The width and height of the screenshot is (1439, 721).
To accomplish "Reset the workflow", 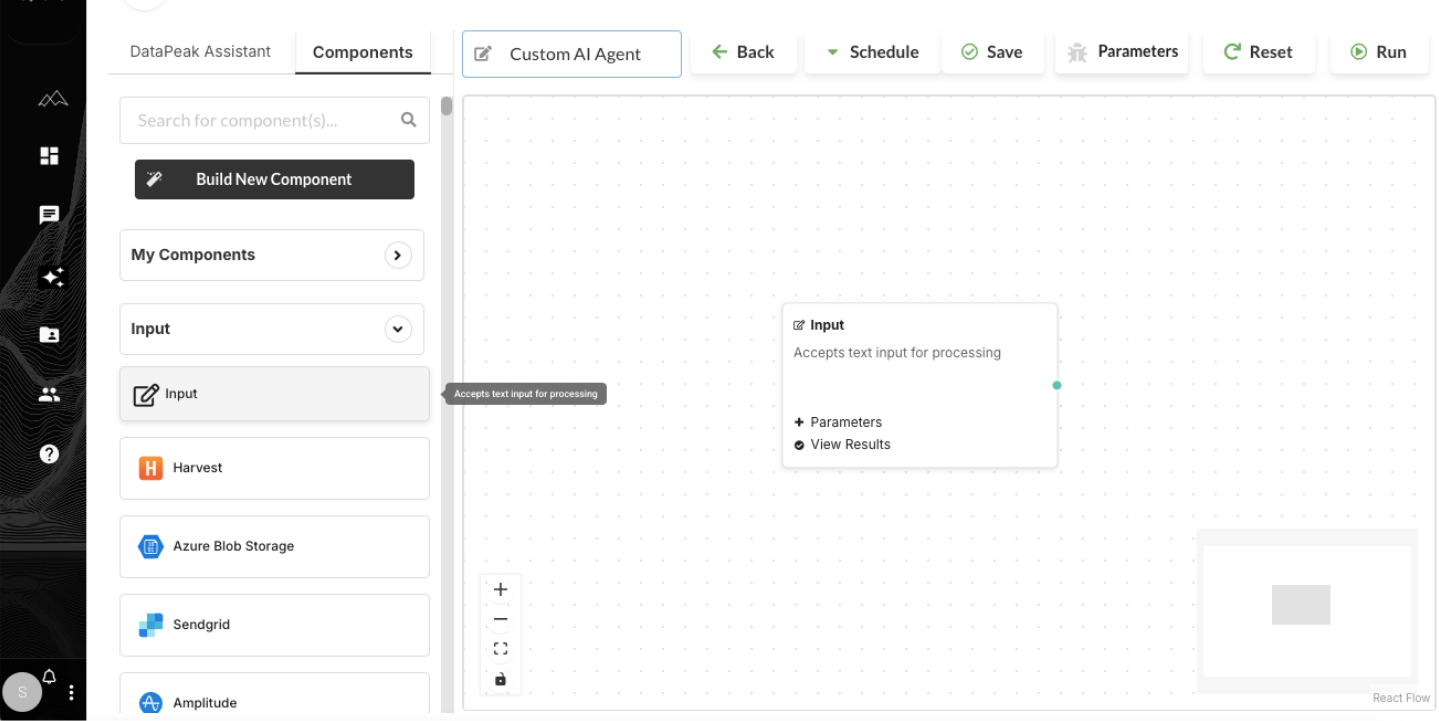I will click(x=1258, y=52).
